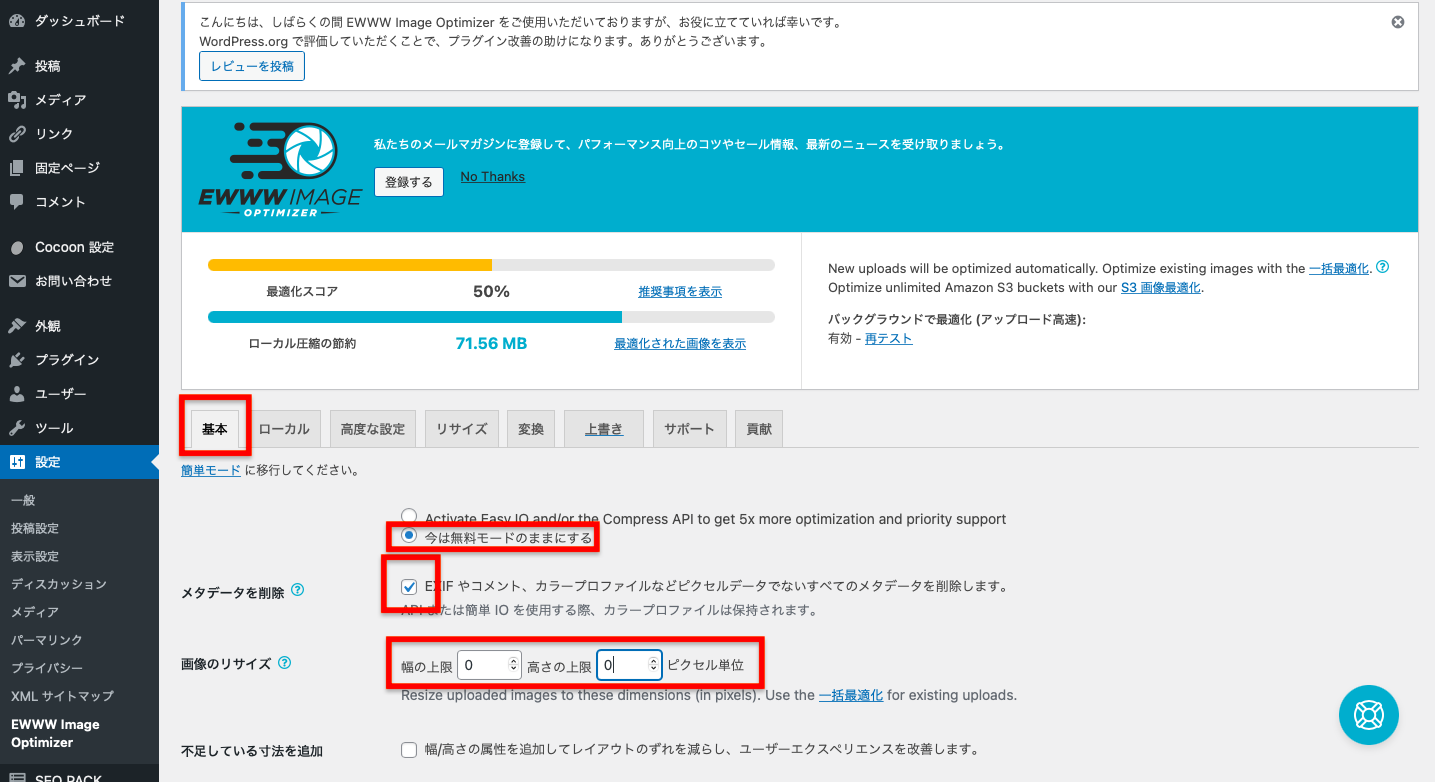Click the 簡単モード link

[x=211, y=470]
